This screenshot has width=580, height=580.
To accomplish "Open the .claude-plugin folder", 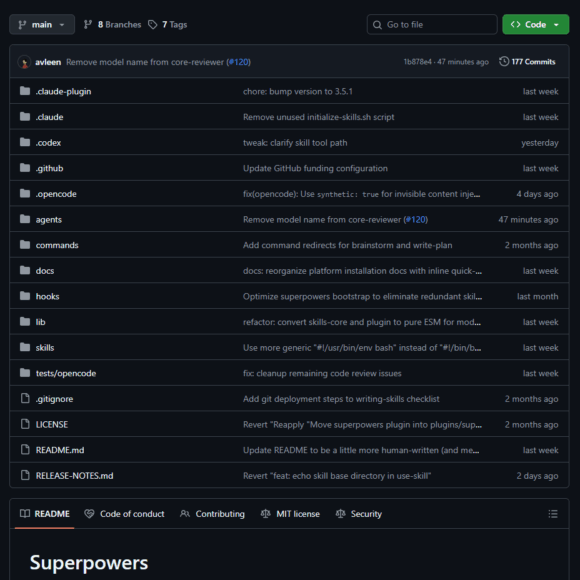I will [x=63, y=91].
